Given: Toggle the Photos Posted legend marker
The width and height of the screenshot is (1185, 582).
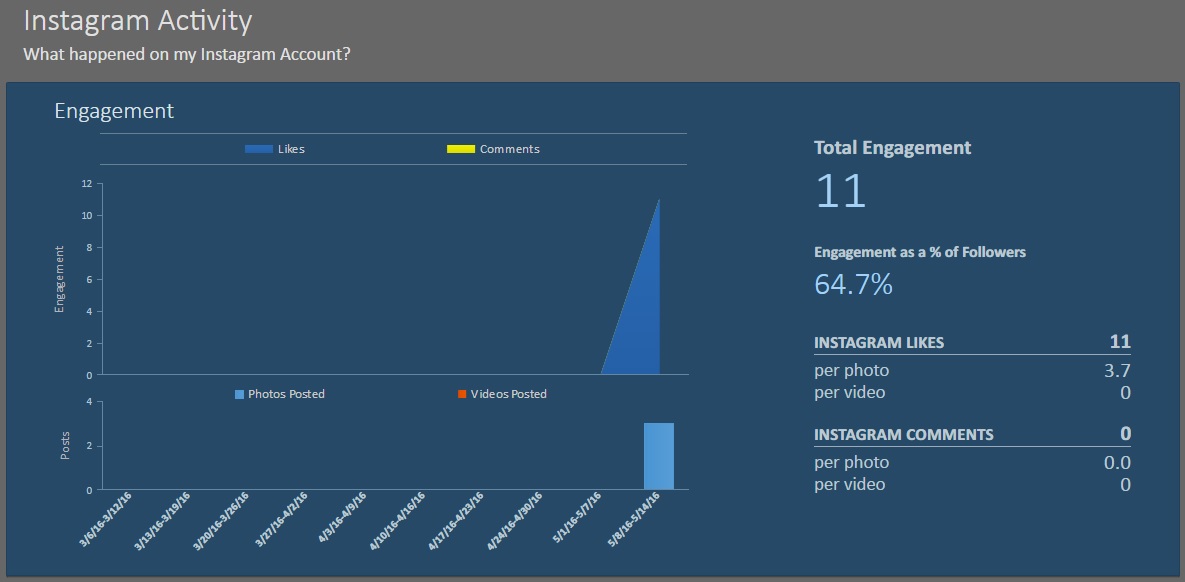Looking at the screenshot, I should click(240, 394).
